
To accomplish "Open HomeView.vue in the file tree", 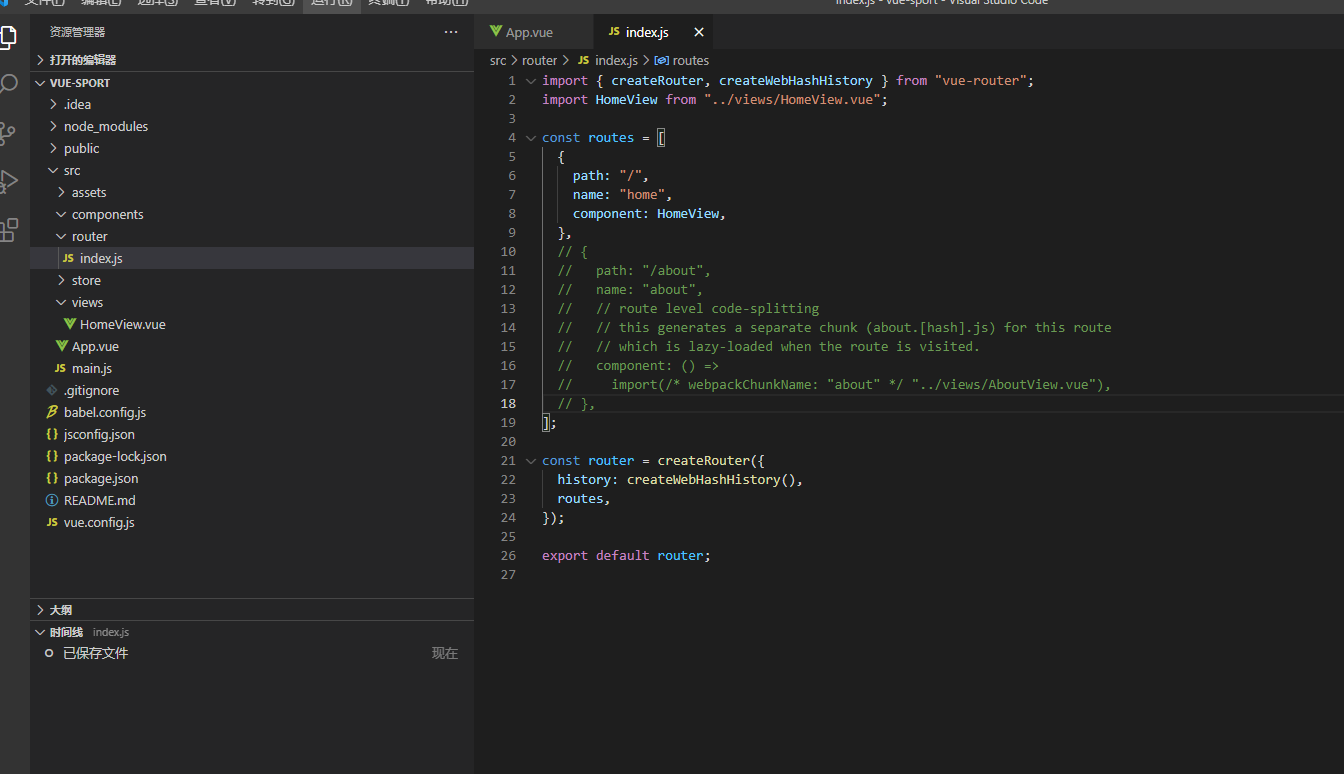I will pyautogui.click(x=252, y=324).
